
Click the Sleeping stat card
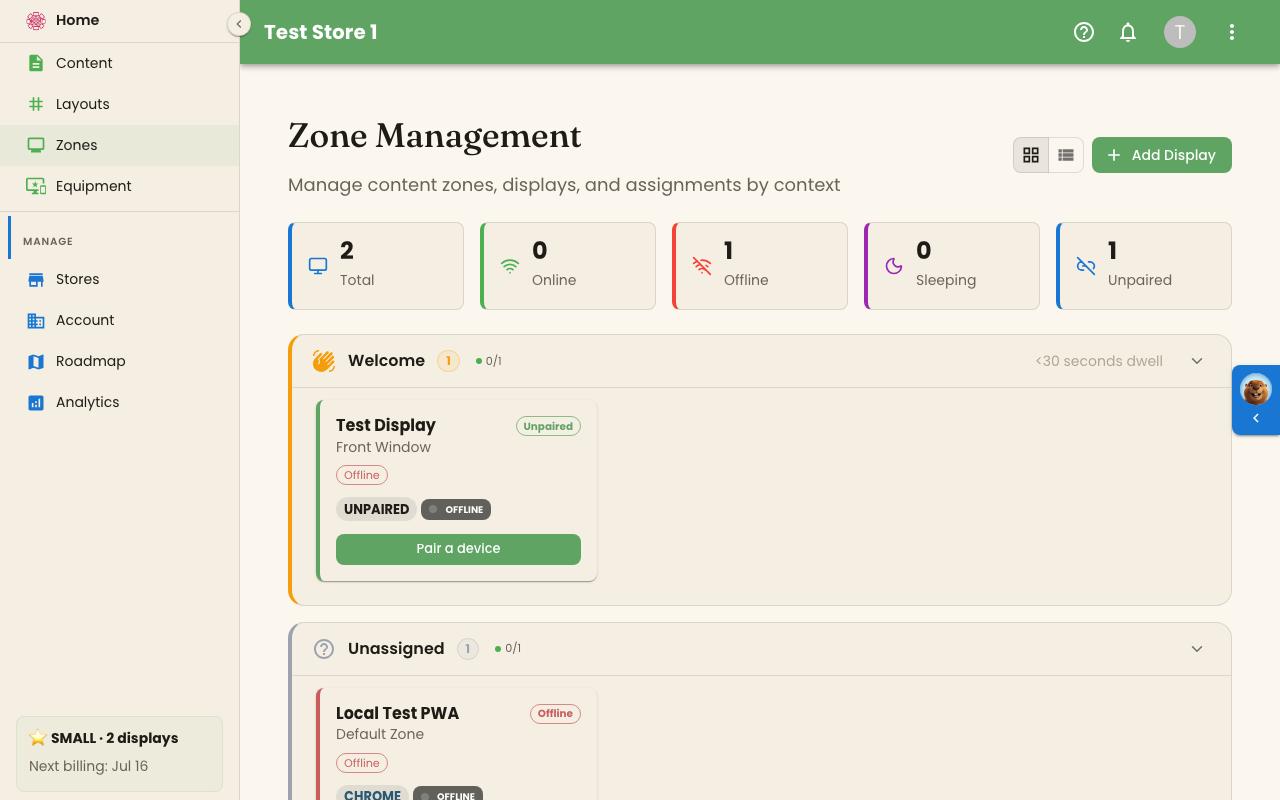[952, 266]
